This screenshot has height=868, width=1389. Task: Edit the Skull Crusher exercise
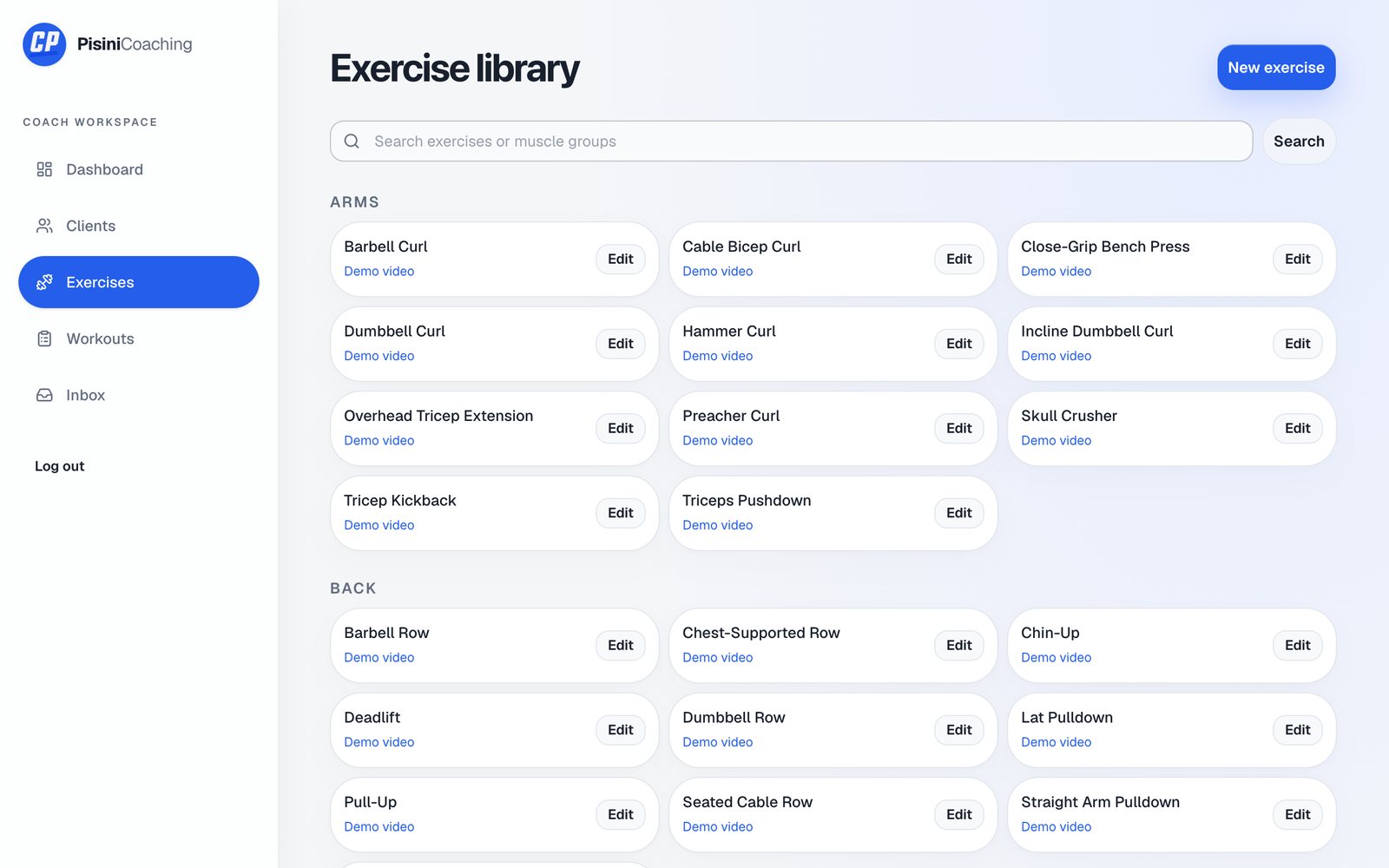click(1298, 428)
